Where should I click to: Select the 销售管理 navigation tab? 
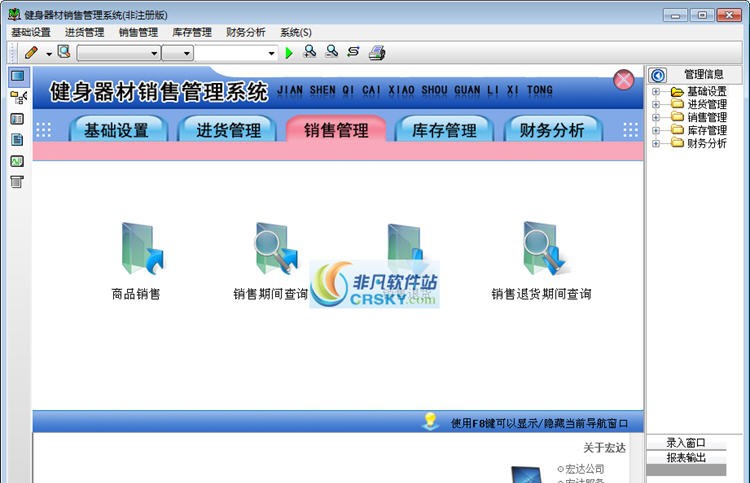[x=336, y=129]
